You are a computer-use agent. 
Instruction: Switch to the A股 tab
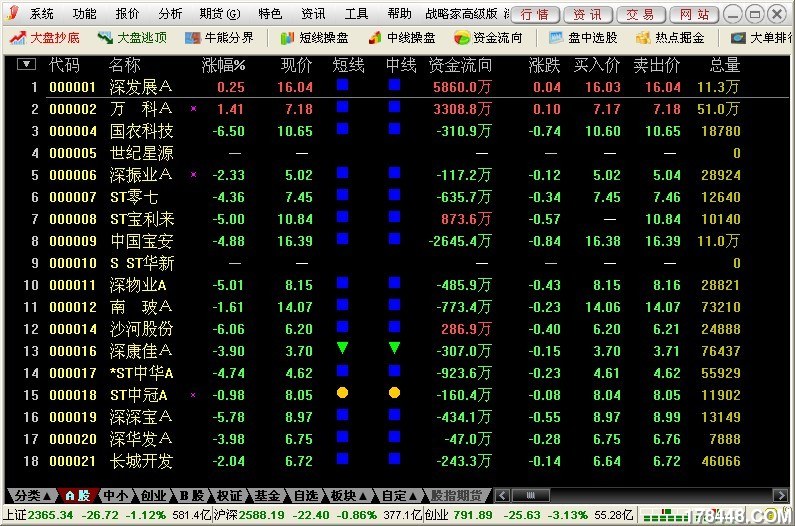78,495
